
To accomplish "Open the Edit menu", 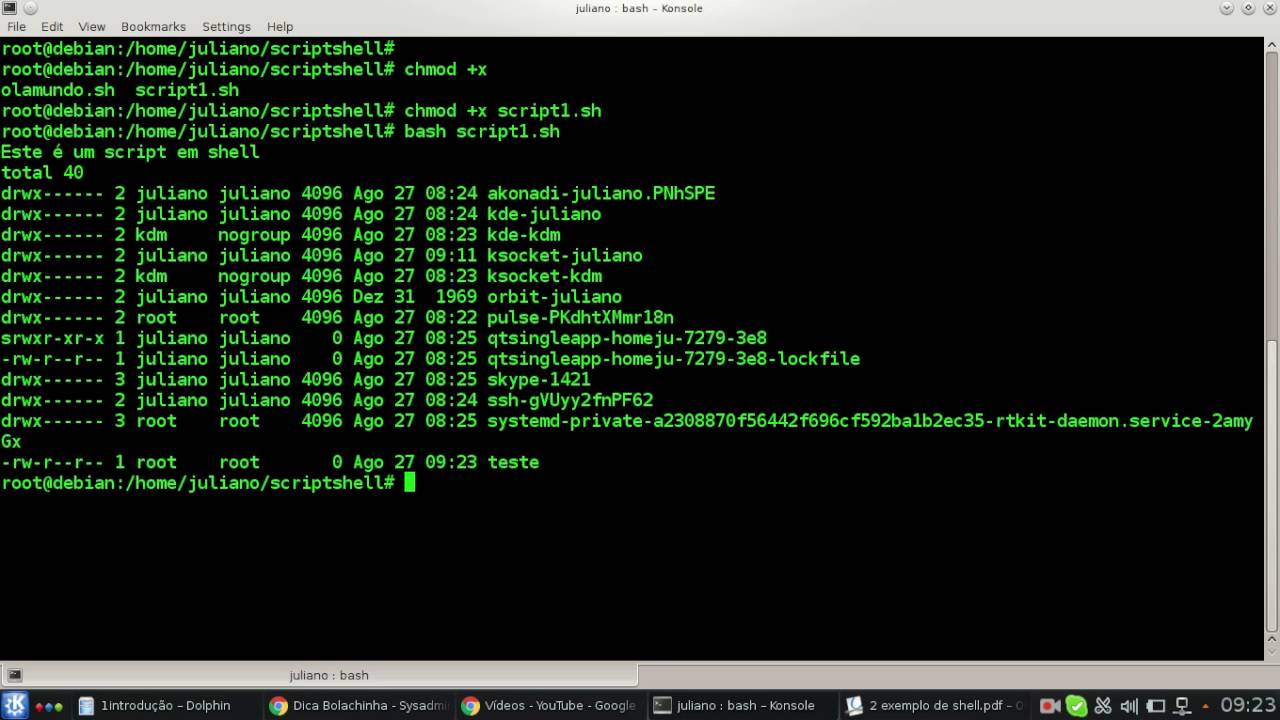I will click(52, 27).
